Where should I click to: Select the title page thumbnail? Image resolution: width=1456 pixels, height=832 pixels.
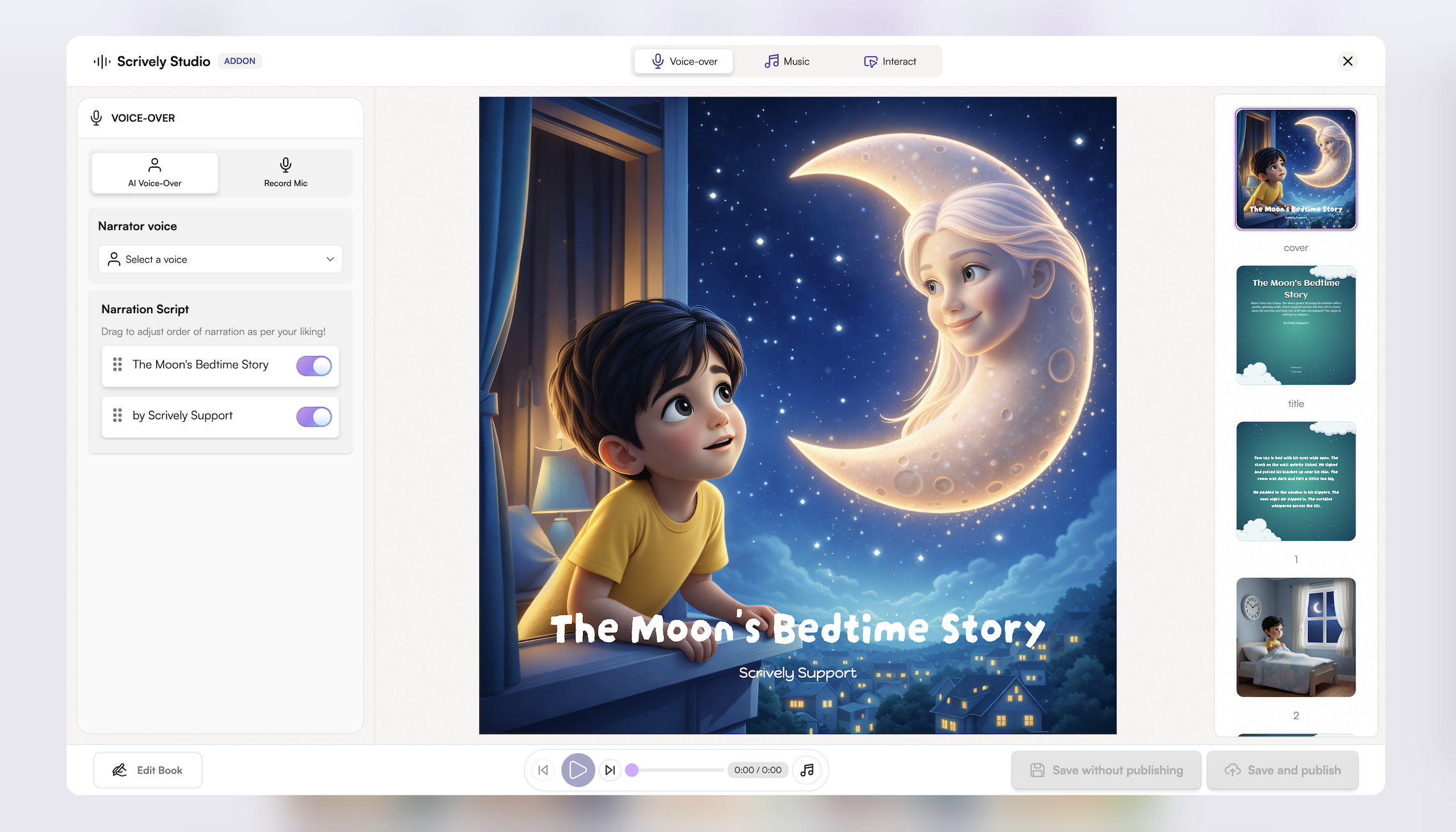tap(1295, 325)
